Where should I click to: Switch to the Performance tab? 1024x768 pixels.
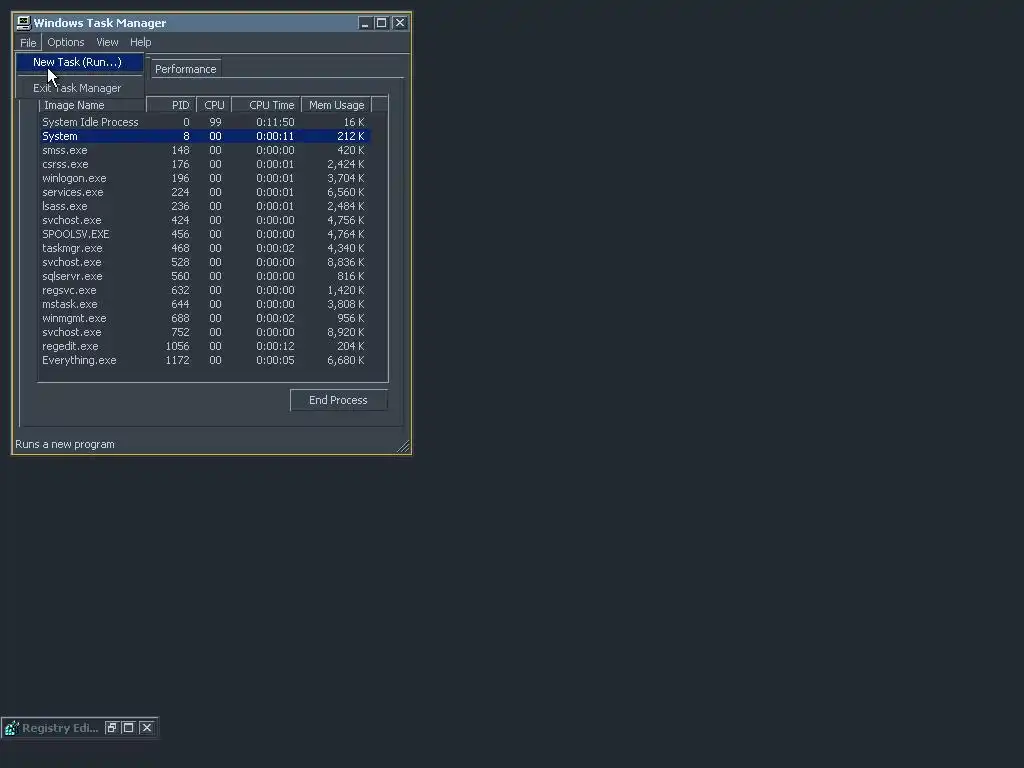pos(185,69)
